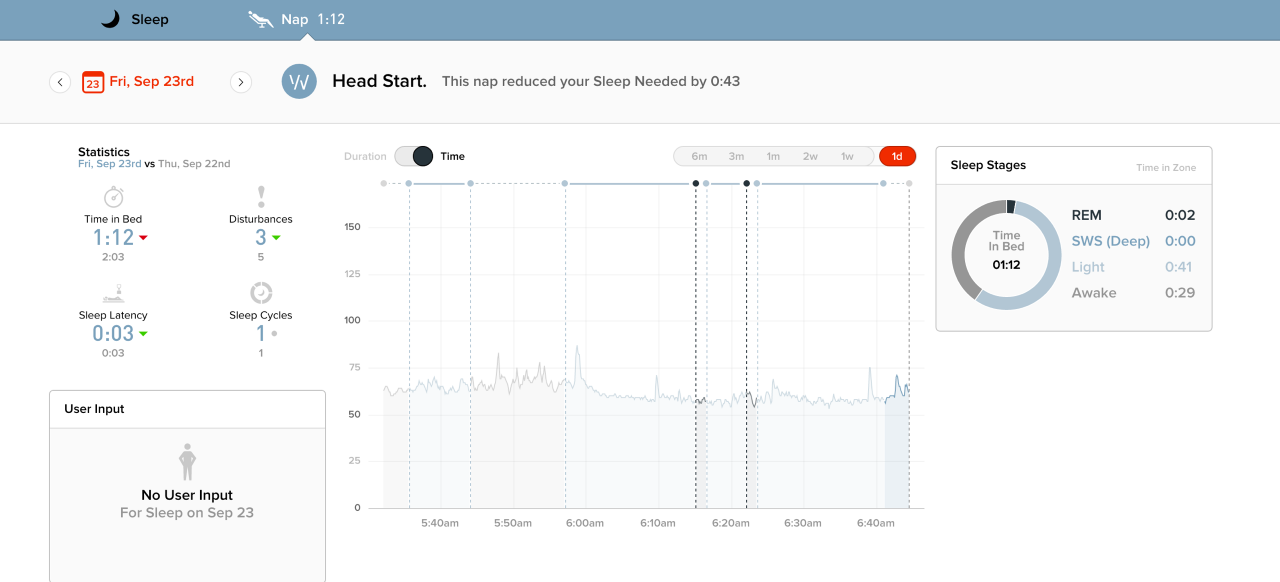Click the Sleep Latency bed icon
Screen dimensions: 1280x582
pos(113,293)
